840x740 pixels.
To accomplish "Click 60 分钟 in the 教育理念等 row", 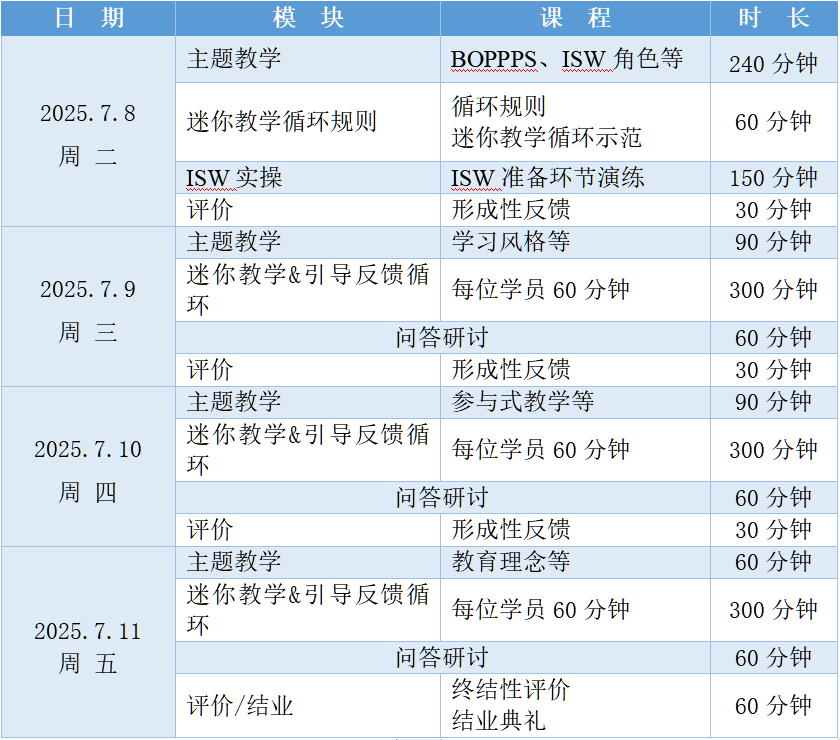I will tap(774, 563).
